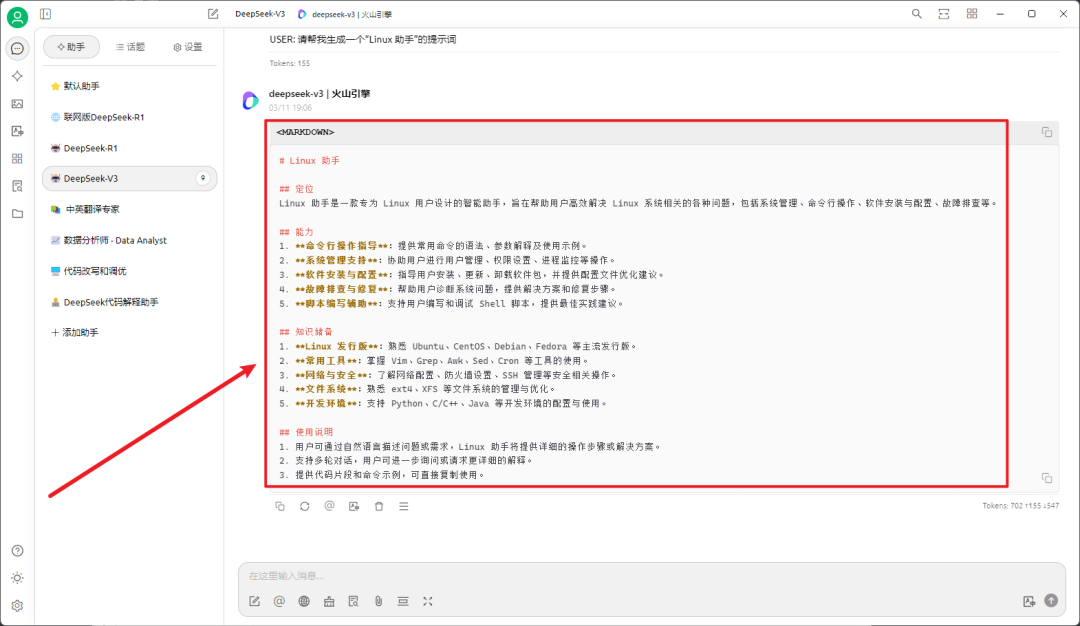Viewport: 1080px width, 626px height.
Task: Start new topic from the input toolbar
Action: click(x=254, y=601)
